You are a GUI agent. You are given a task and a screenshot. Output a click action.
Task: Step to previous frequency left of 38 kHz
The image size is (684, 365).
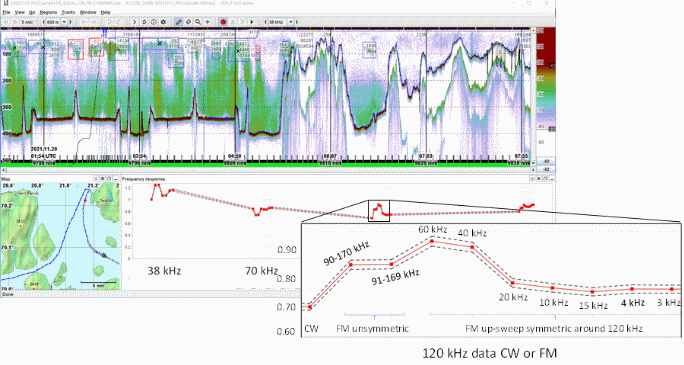click(x=265, y=22)
